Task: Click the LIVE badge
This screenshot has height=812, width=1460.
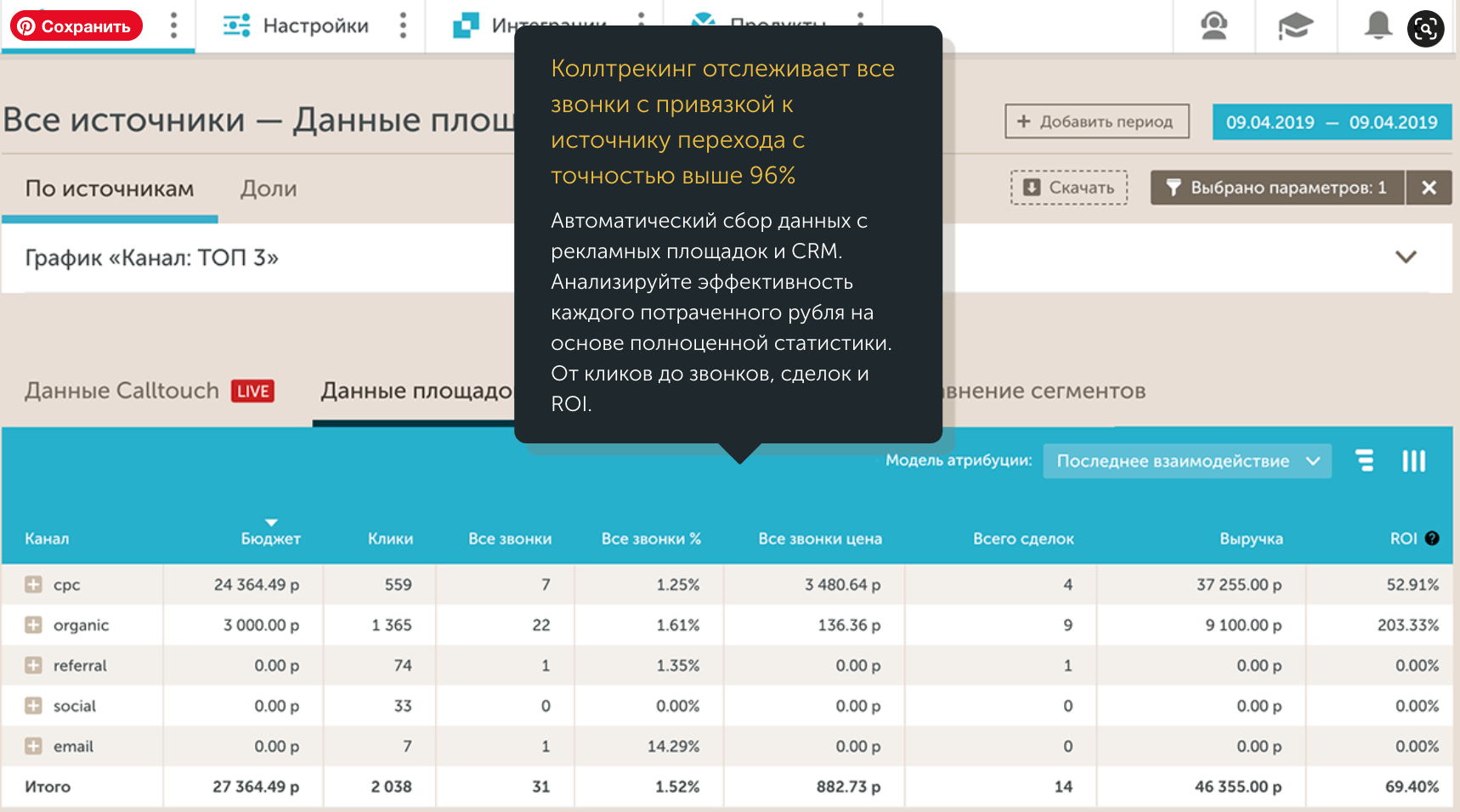Action: (252, 391)
